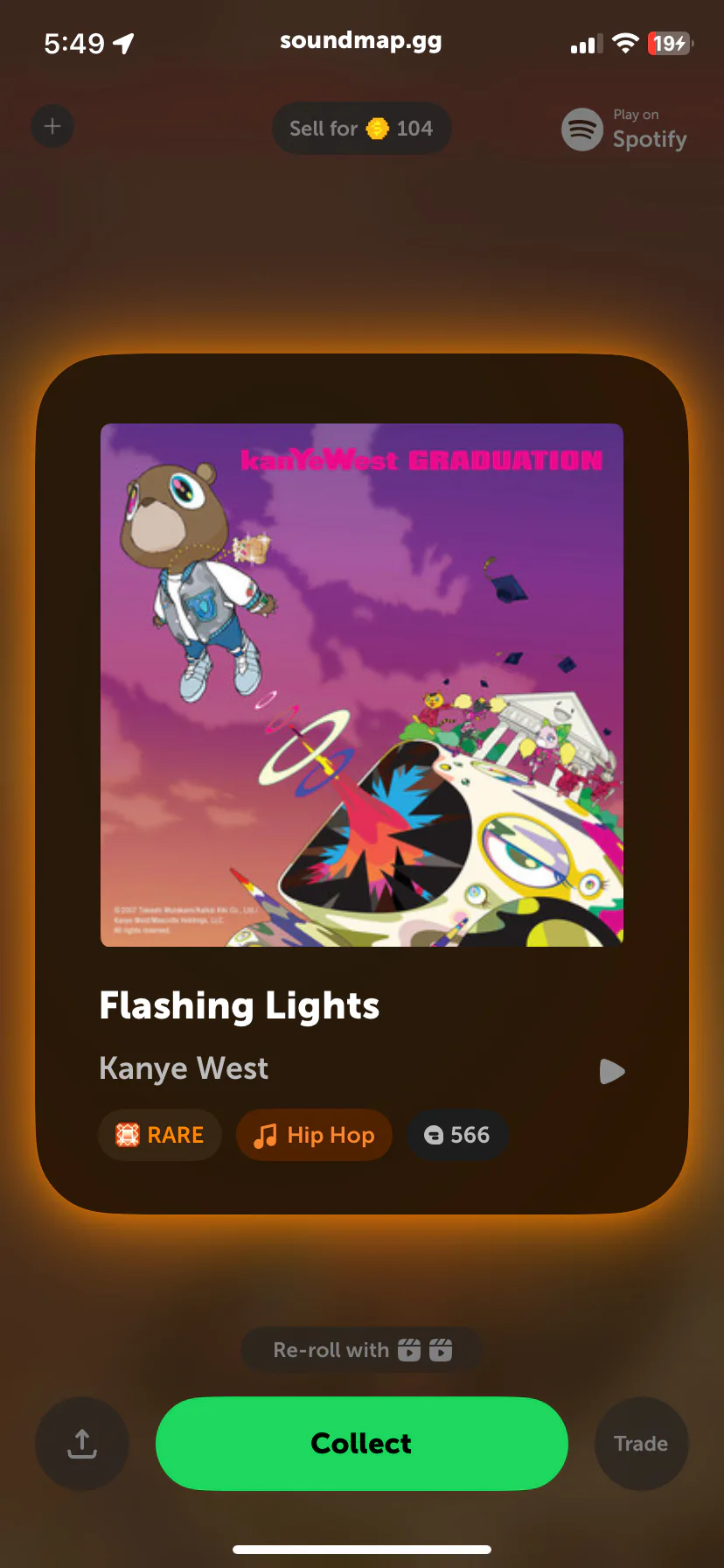Tap the share upload icon
The width and height of the screenshot is (724, 1568).
pos(82,1444)
